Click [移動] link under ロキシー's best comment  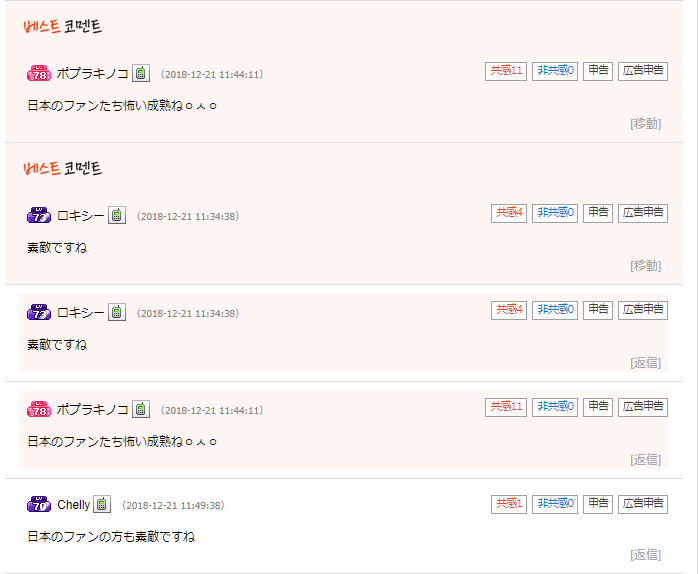tap(646, 266)
